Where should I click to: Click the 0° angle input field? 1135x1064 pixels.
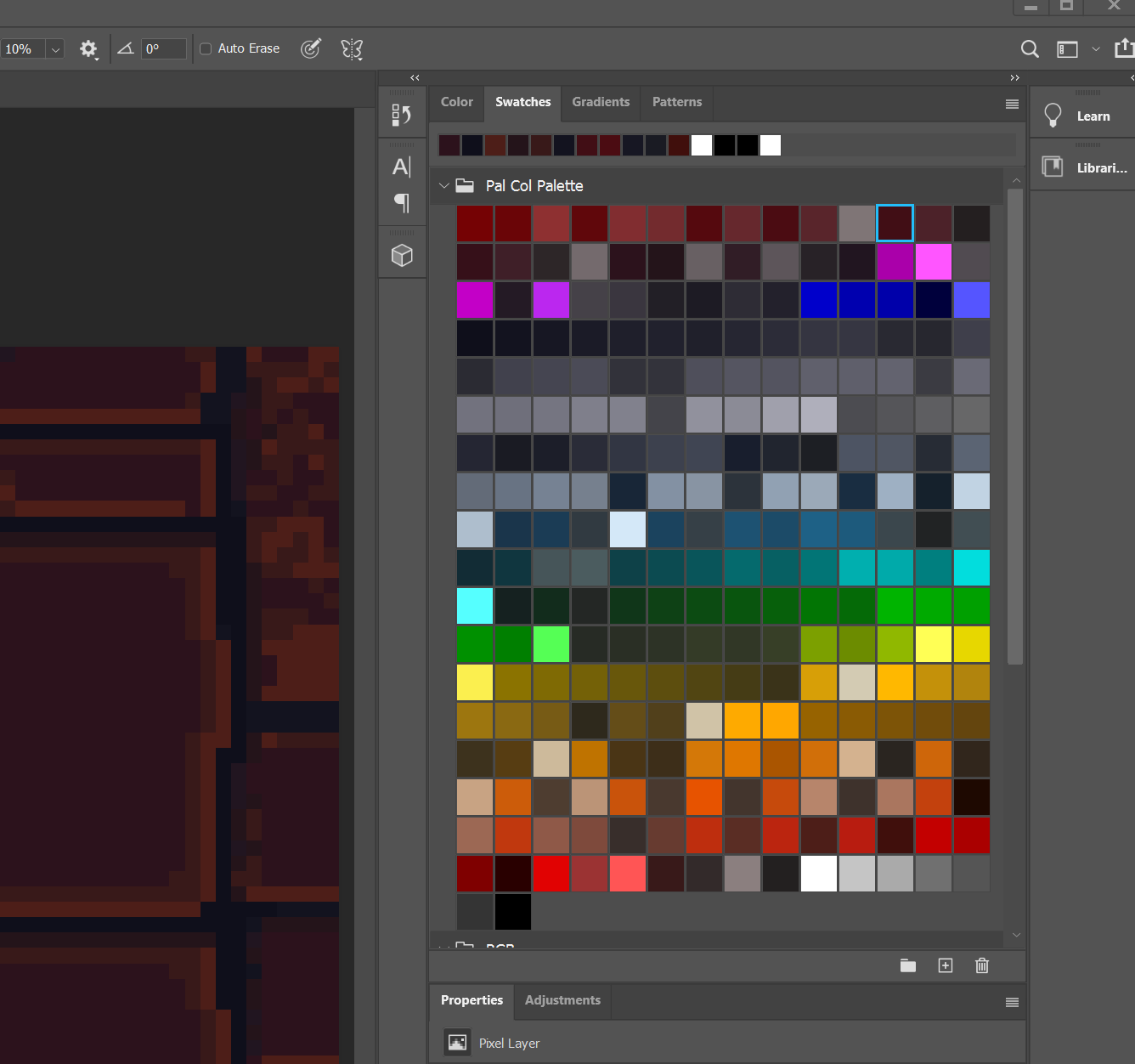point(163,48)
